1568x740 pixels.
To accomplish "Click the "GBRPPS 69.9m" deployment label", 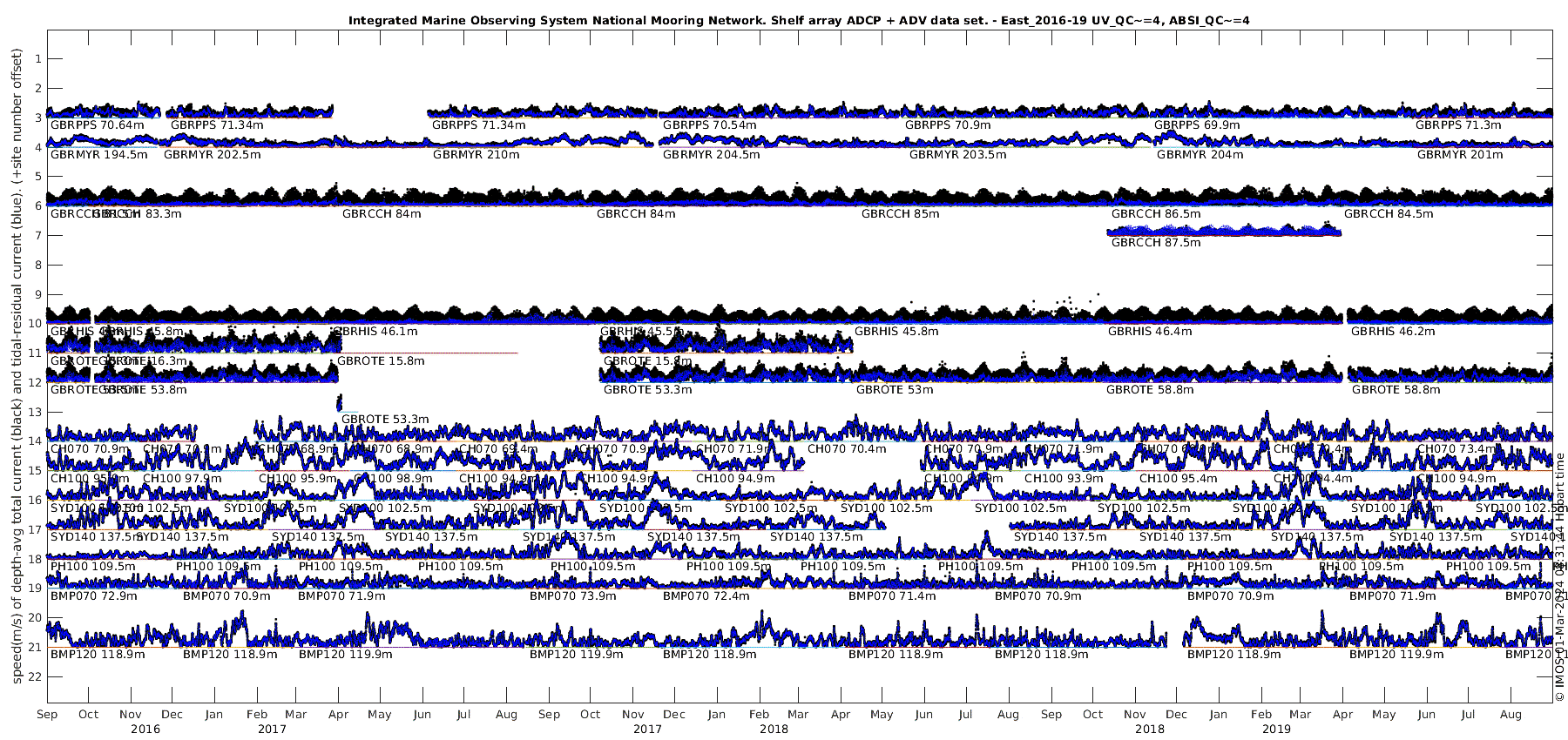I will coord(1197,125).
